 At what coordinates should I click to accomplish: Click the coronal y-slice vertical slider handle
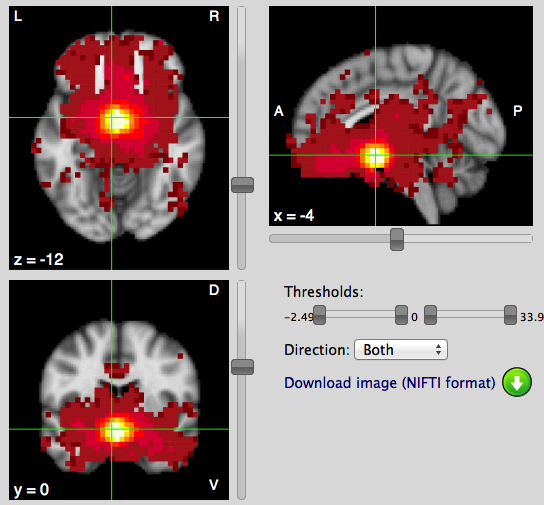[x=242, y=367]
